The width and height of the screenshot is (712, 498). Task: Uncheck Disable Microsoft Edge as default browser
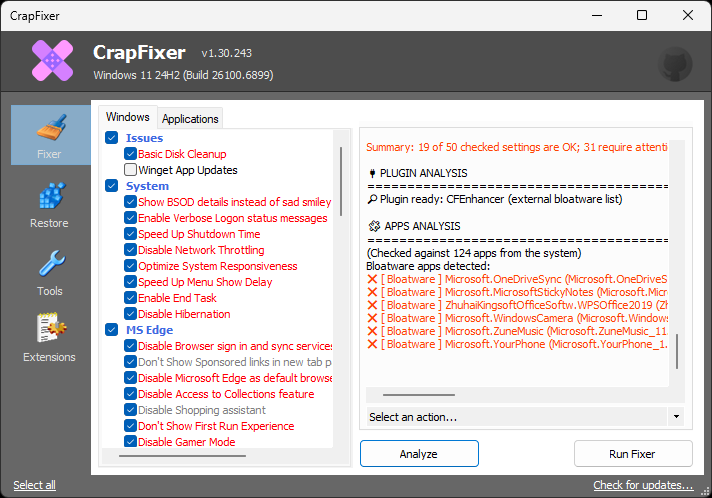130,378
